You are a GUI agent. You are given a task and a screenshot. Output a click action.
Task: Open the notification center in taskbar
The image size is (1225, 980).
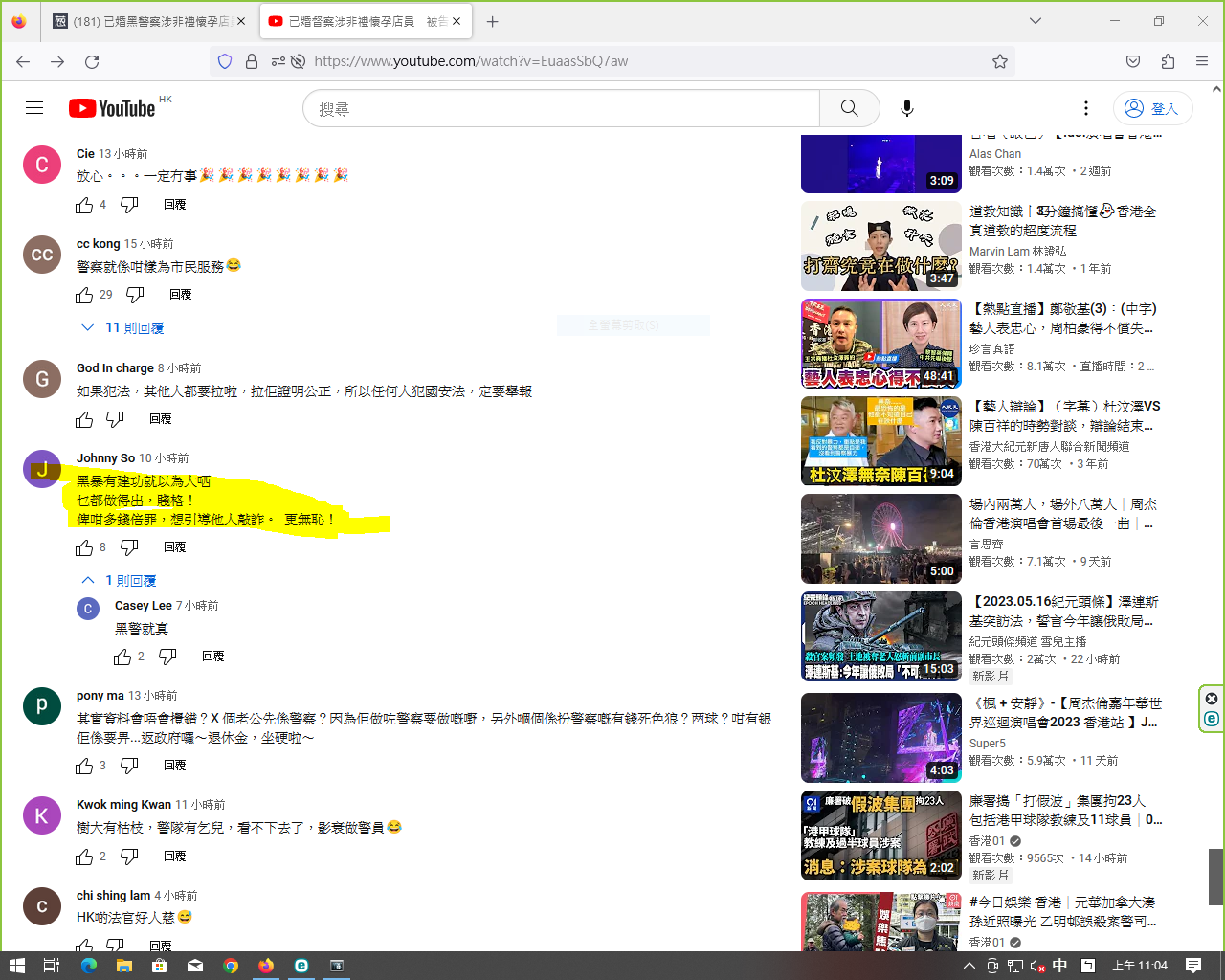tap(1193, 966)
